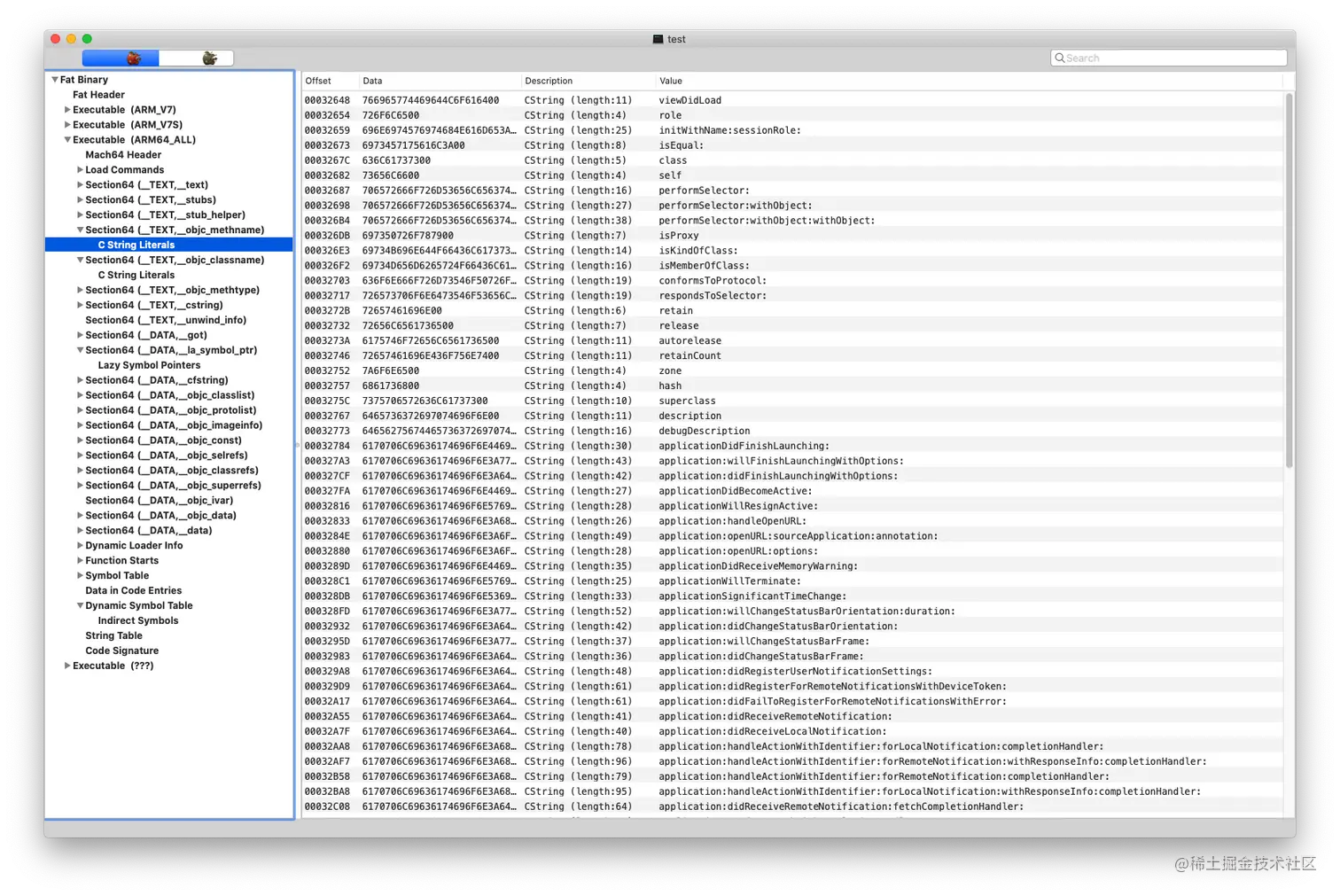Select the Code Signature item
The width and height of the screenshot is (1340, 896).
pos(121,651)
